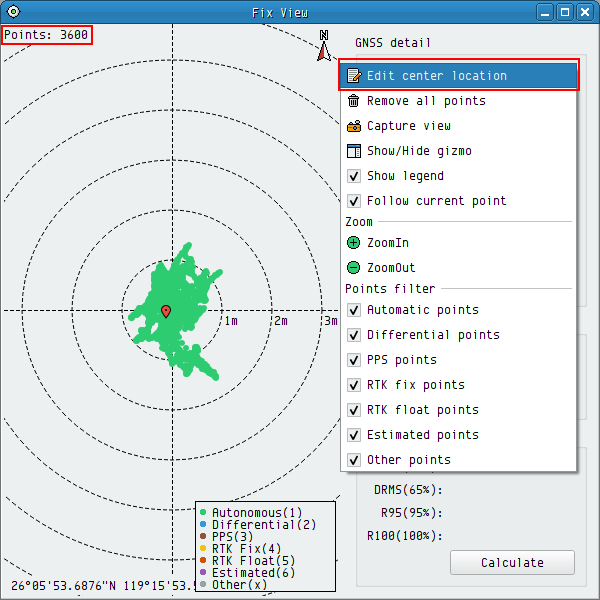Click the trash icon for Remove all points
Viewport: 600px width, 600px height.
point(353,101)
